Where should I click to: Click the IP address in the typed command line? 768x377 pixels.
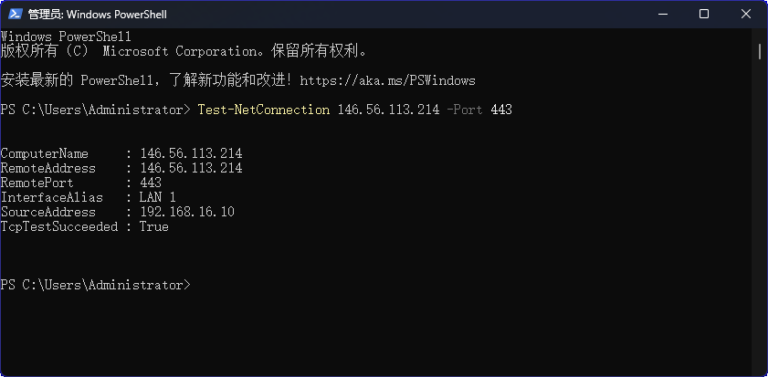(x=388, y=110)
